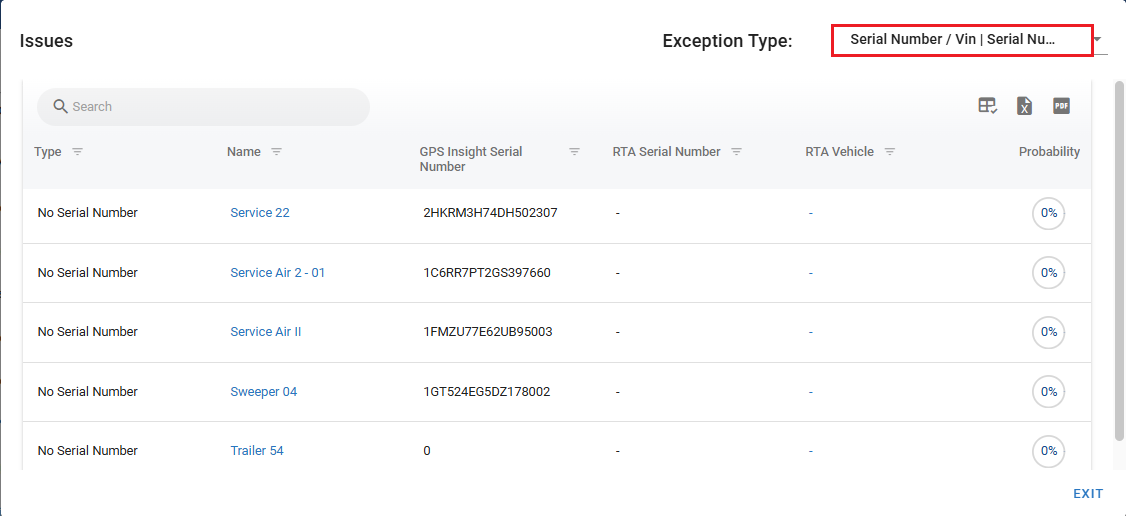This screenshot has height=516, width=1126.
Task: Filter the GPS Insight Serial Number column
Action: point(574,152)
